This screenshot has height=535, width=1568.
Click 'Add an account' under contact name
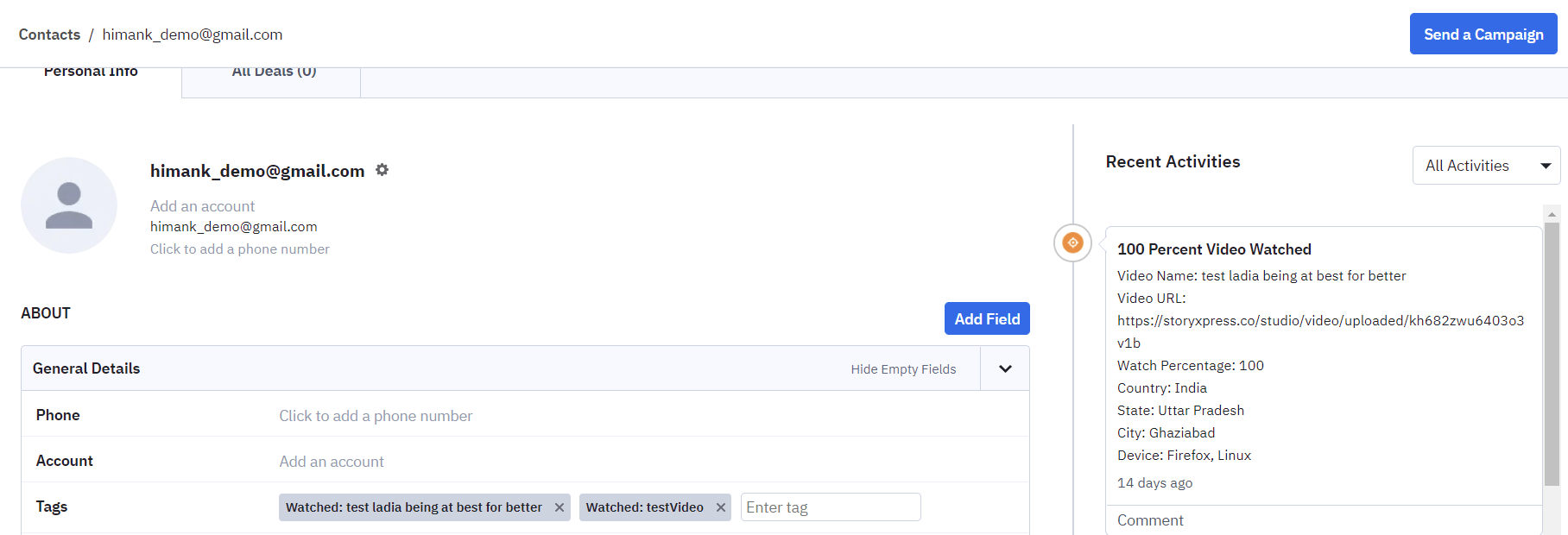tap(202, 206)
